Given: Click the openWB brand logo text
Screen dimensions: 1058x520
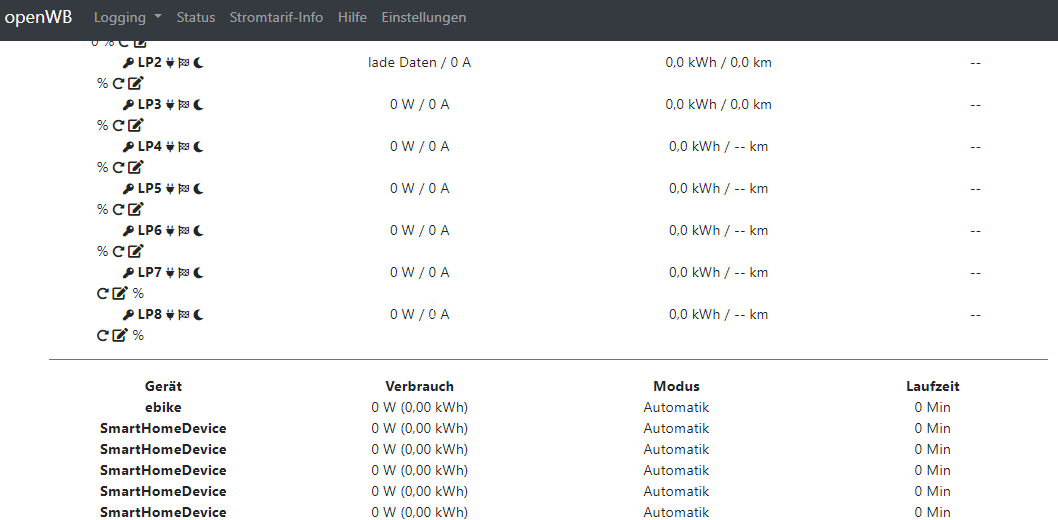Looking at the screenshot, I should point(38,17).
